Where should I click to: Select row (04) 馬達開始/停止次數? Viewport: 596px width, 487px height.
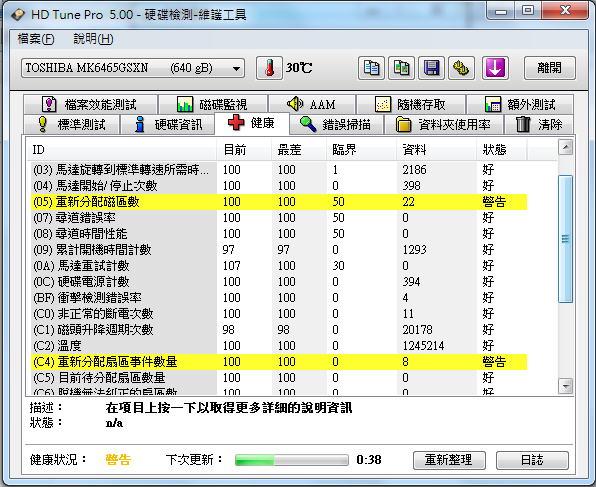pyautogui.click(x=279, y=186)
